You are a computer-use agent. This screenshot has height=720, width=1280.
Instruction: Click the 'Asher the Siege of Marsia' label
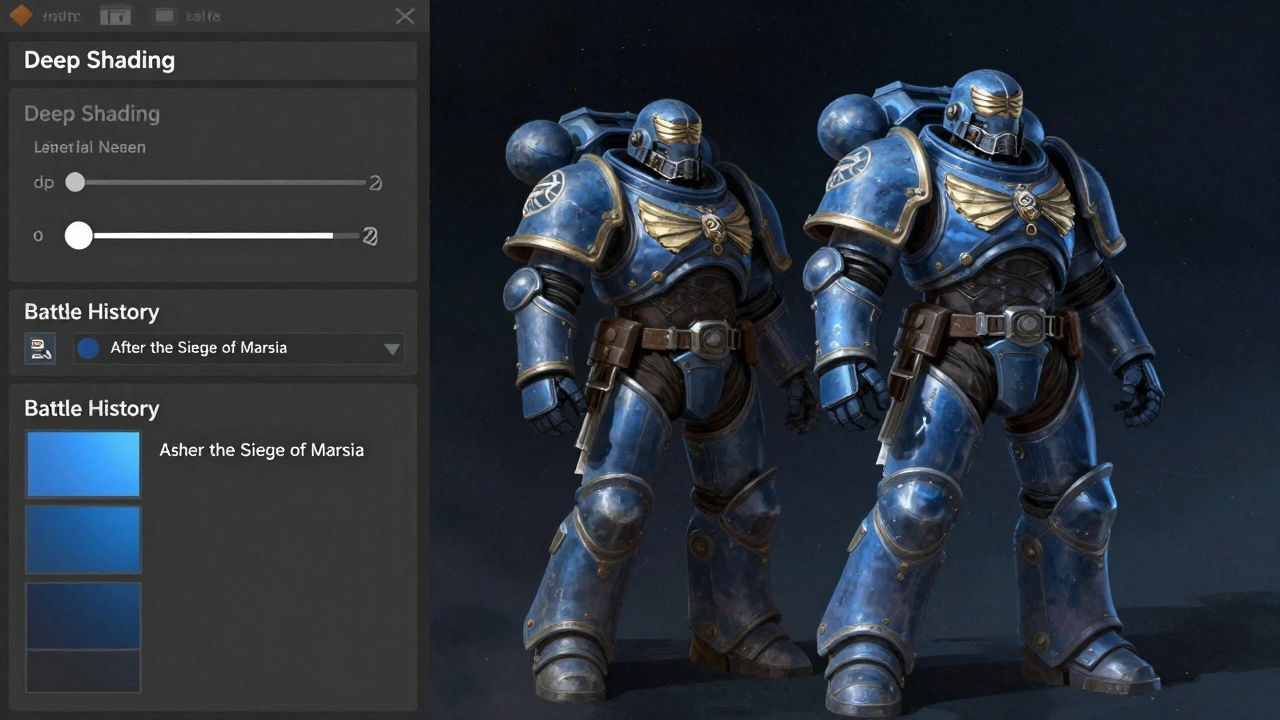pos(261,450)
